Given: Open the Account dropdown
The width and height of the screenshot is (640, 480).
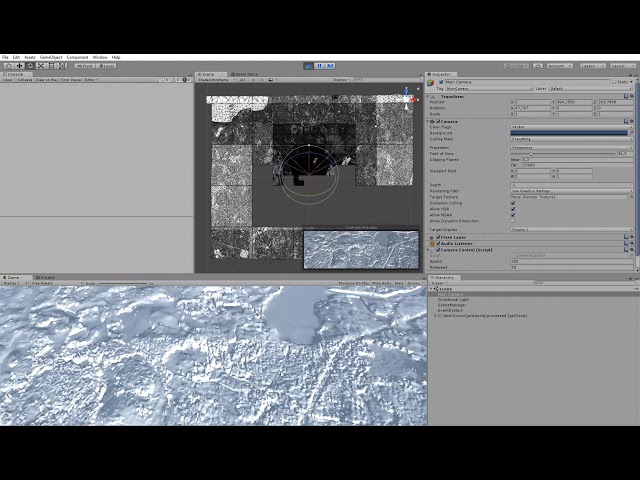Looking at the screenshot, I should pyautogui.click(x=559, y=66).
